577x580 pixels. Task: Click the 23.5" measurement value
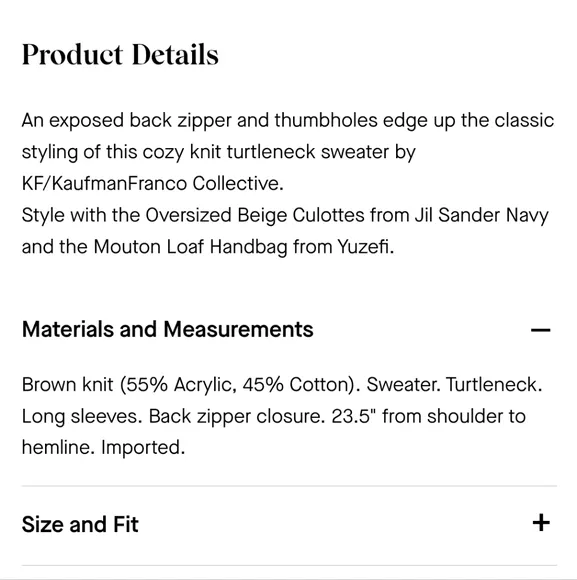351,416
